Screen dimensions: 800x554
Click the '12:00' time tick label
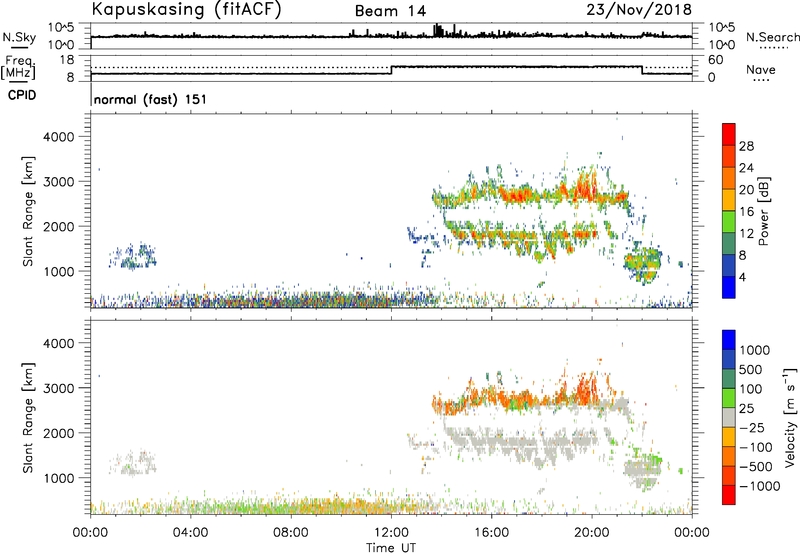[391, 533]
